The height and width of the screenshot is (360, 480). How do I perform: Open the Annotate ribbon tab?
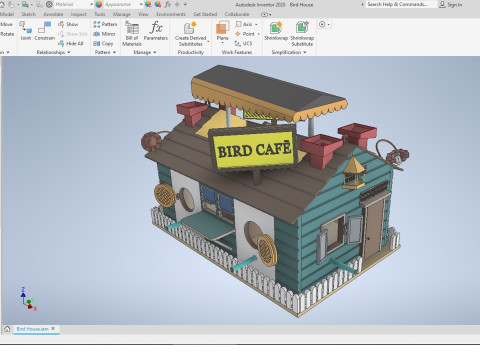pos(53,14)
